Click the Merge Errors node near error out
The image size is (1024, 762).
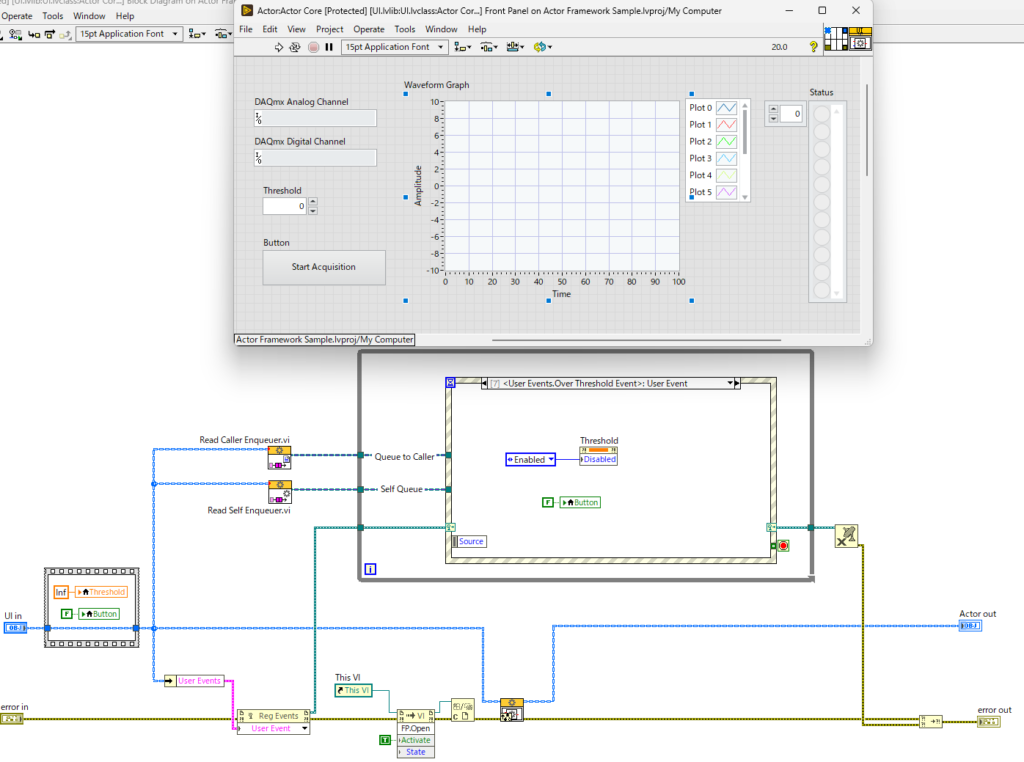(x=931, y=722)
